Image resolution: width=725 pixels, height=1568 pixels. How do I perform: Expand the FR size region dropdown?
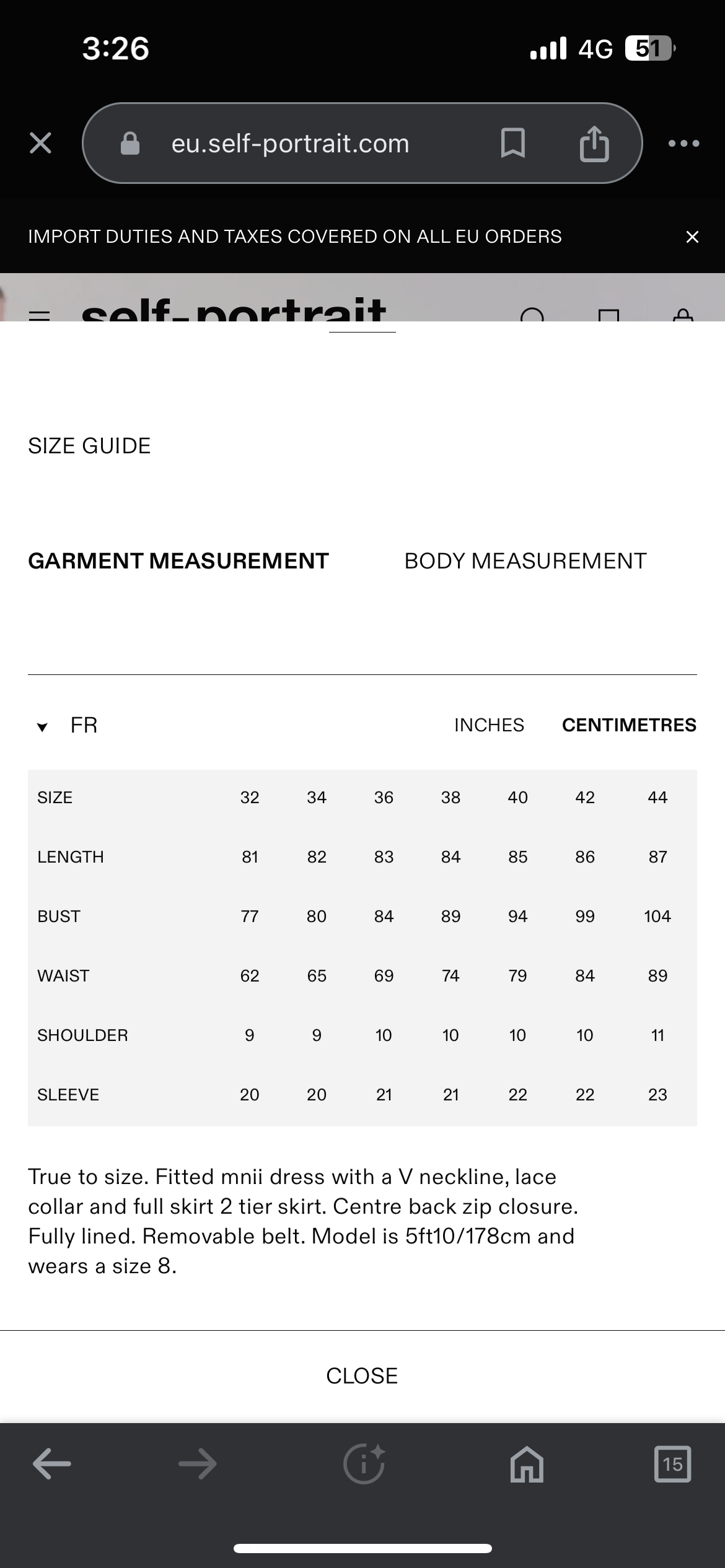point(67,725)
